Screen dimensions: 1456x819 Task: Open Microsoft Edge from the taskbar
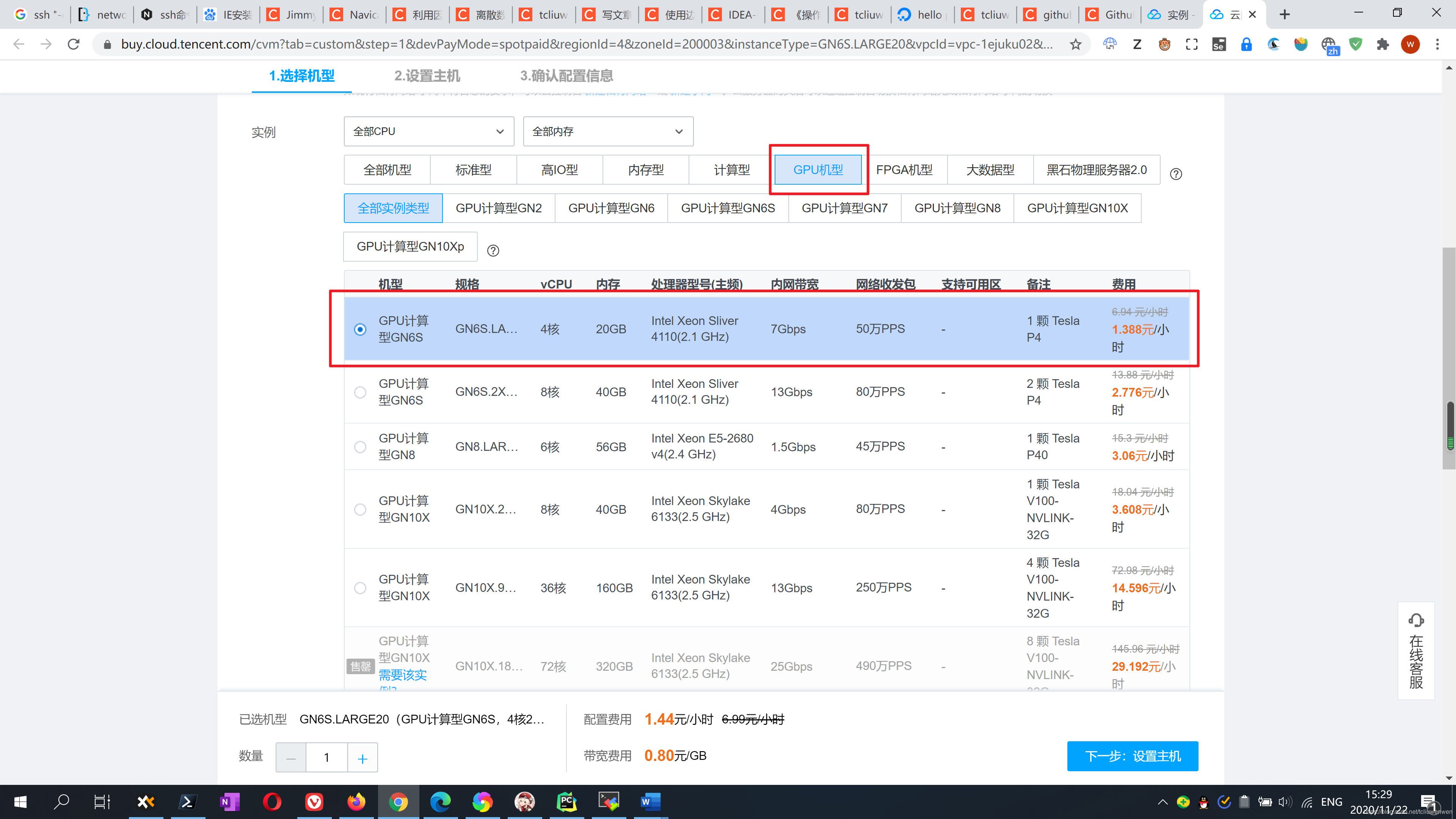click(440, 802)
